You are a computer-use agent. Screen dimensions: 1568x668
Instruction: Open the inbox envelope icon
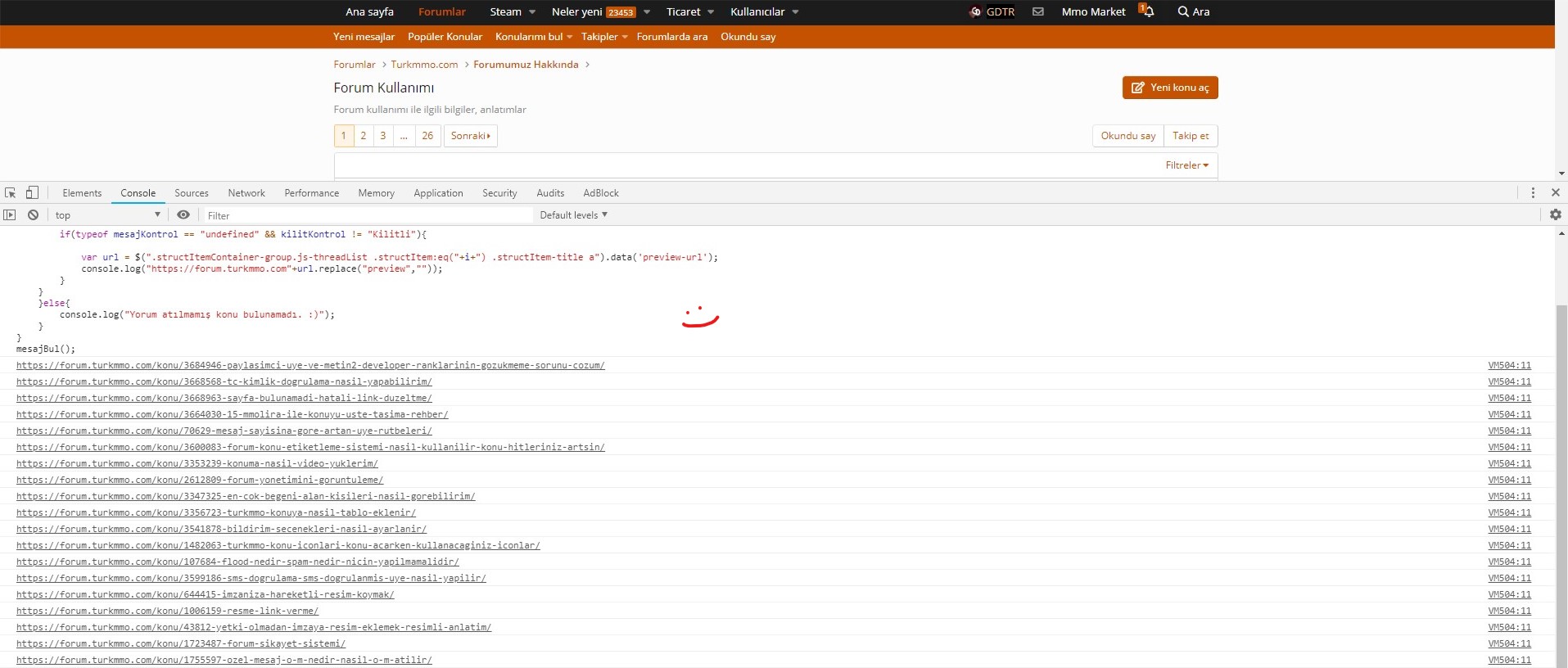tap(1037, 11)
